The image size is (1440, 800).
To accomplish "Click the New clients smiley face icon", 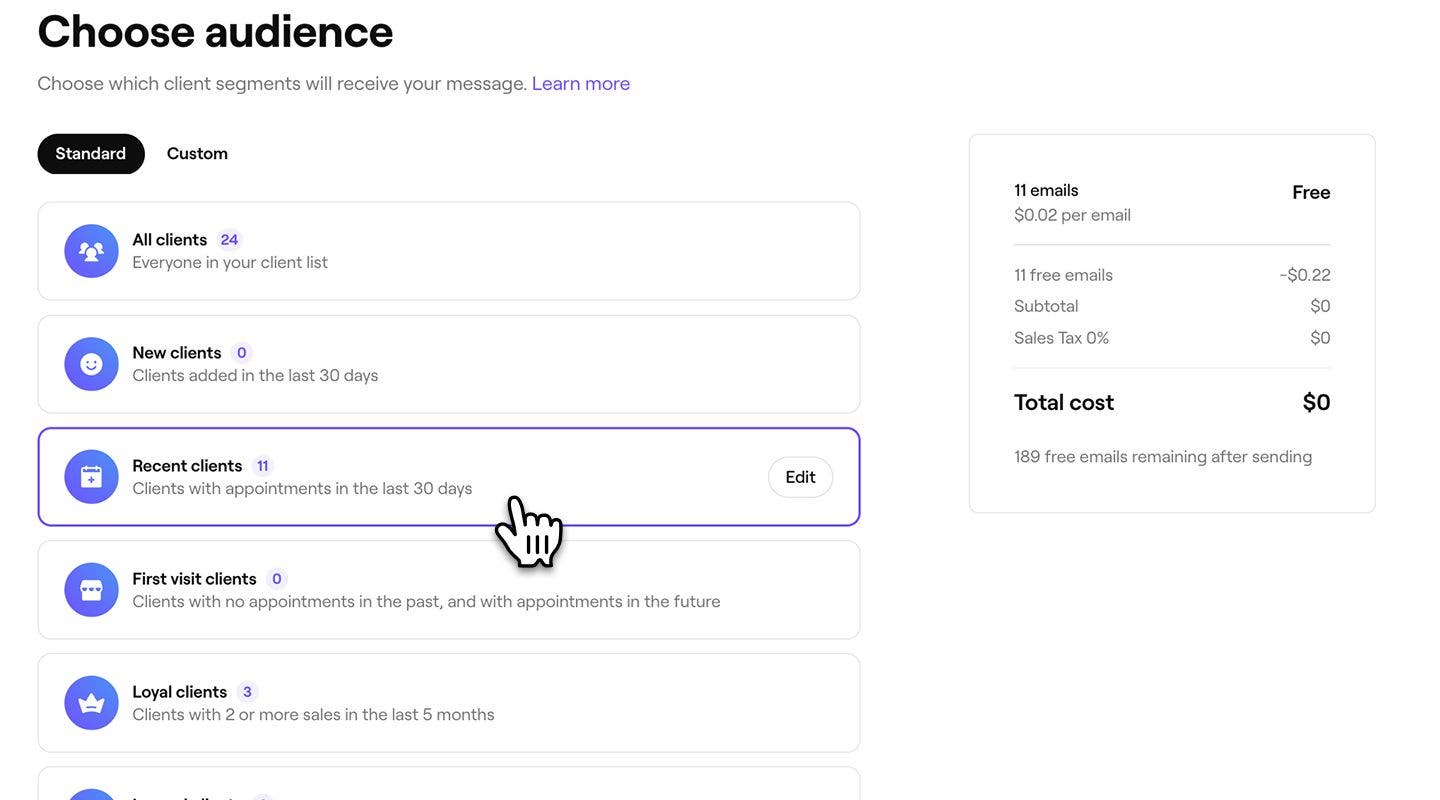I will pos(91,364).
